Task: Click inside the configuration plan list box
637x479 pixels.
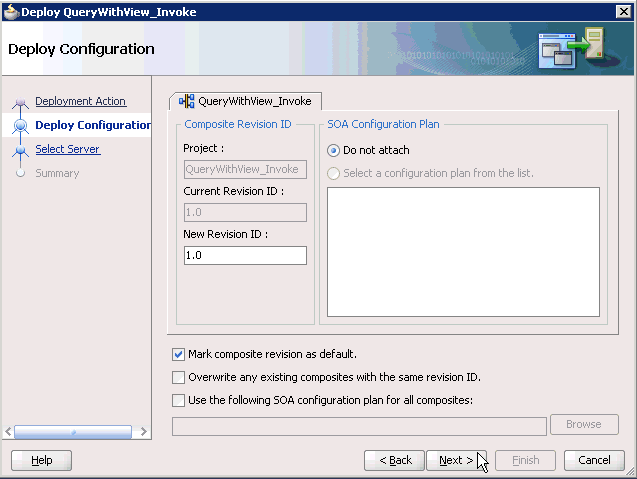Action: [463, 252]
